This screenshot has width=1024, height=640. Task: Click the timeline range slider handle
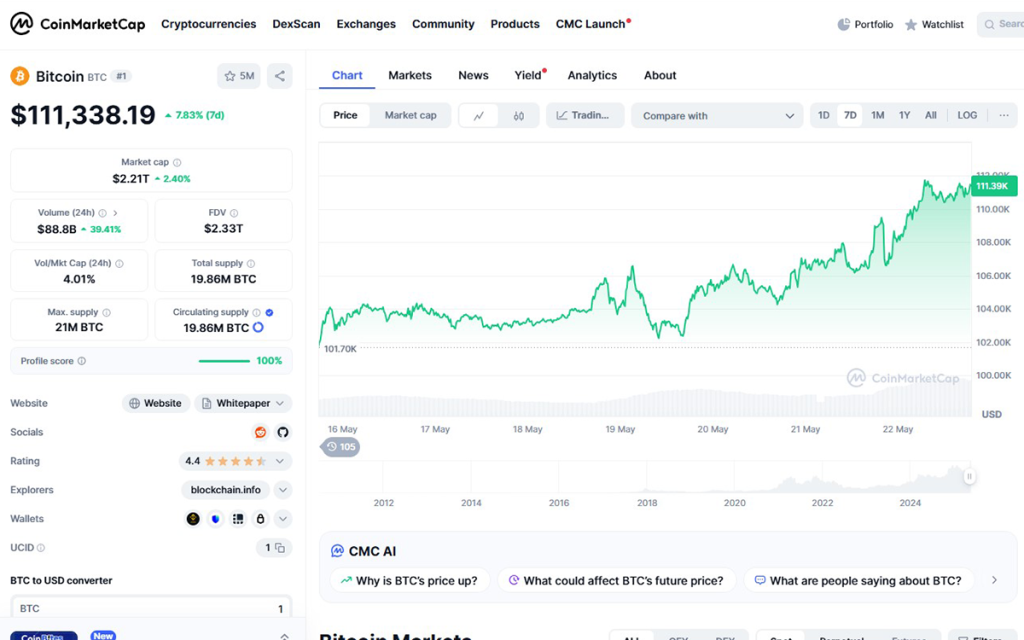coord(969,477)
